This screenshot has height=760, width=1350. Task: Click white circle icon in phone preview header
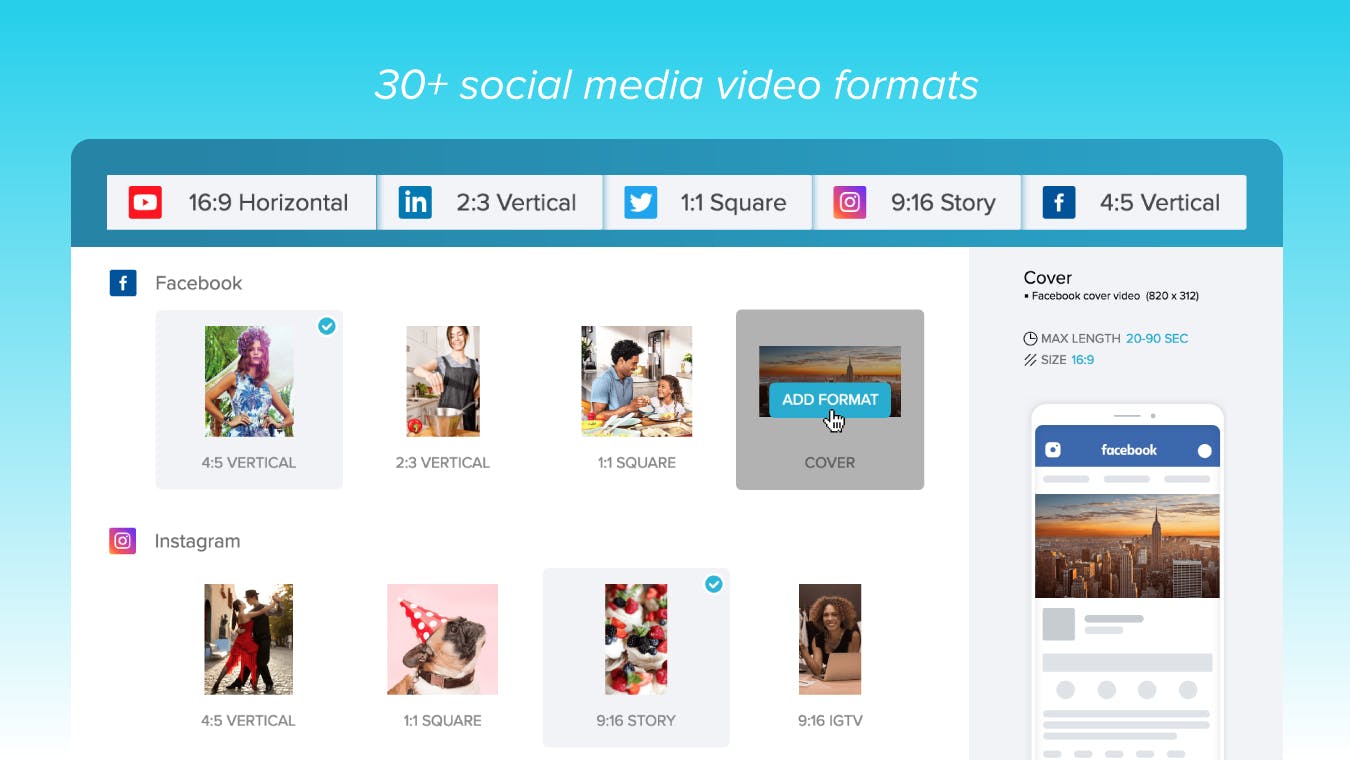click(1205, 451)
